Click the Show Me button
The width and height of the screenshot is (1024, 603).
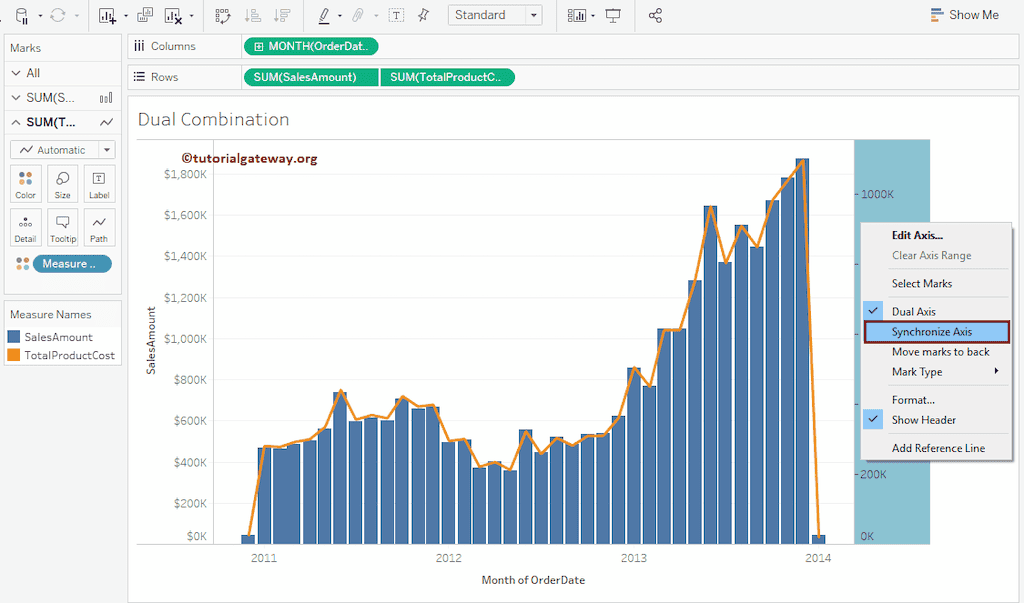pos(964,15)
